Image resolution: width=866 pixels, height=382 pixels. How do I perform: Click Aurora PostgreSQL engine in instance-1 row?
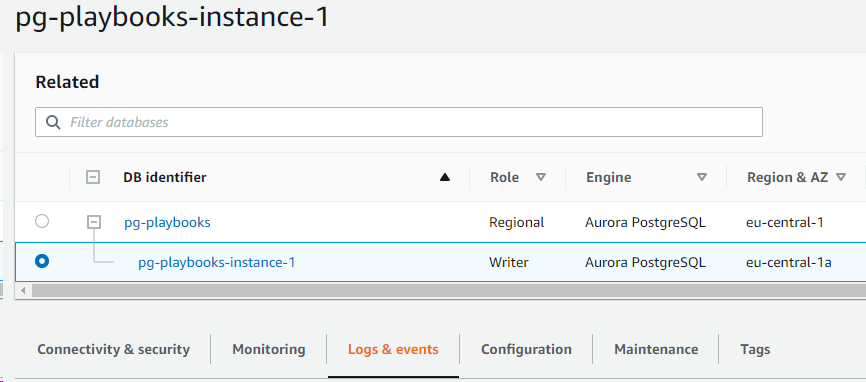(x=646, y=262)
